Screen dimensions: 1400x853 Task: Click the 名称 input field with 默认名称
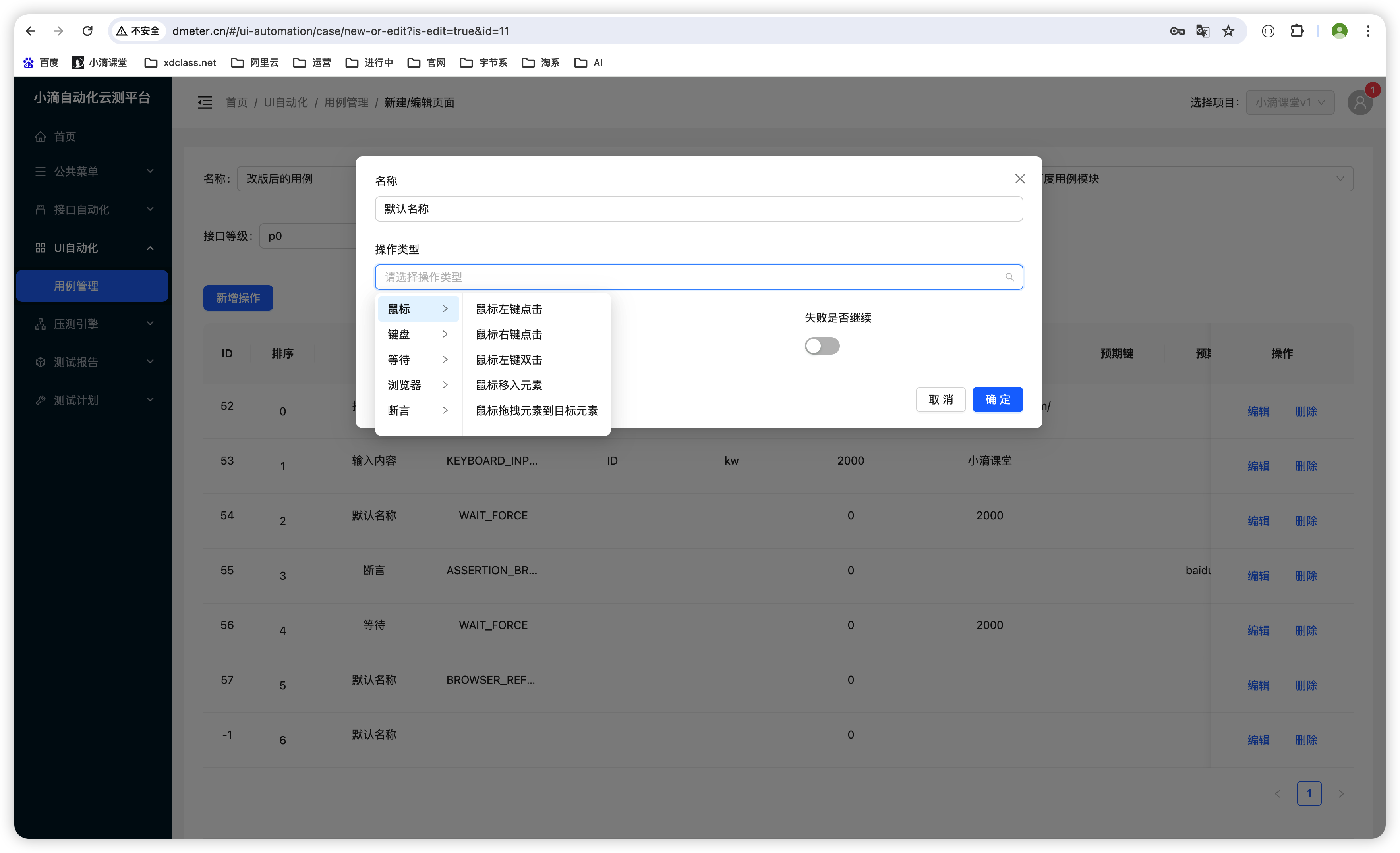[x=698, y=209]
